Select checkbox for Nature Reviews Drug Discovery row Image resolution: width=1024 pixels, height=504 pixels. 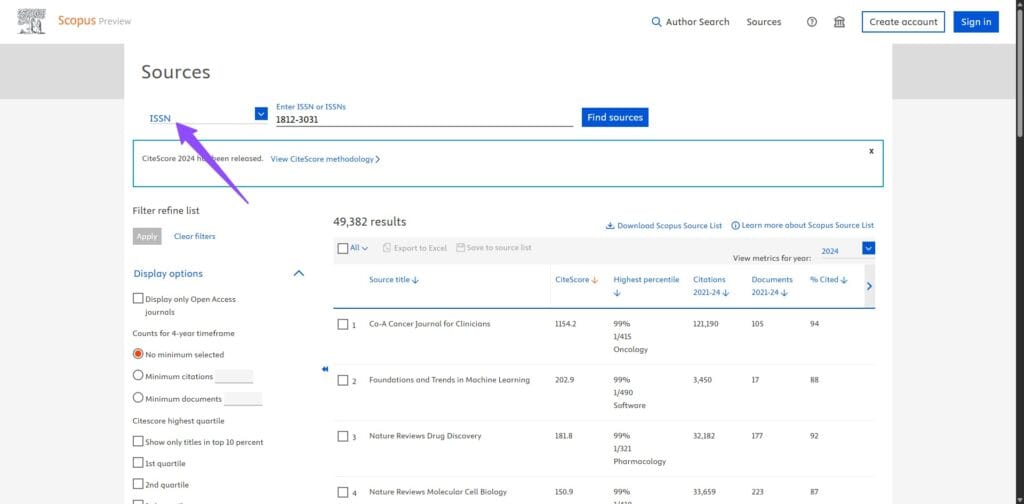pyautogui.click(x=343, y=436)
